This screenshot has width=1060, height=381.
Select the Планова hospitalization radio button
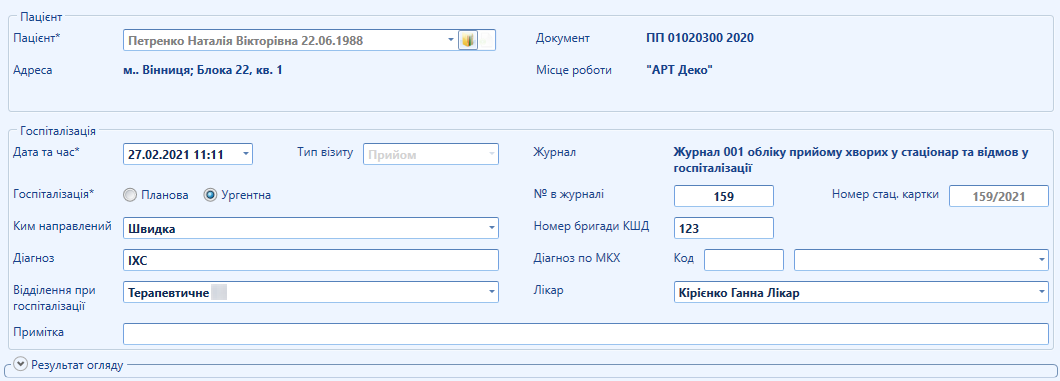129,195
